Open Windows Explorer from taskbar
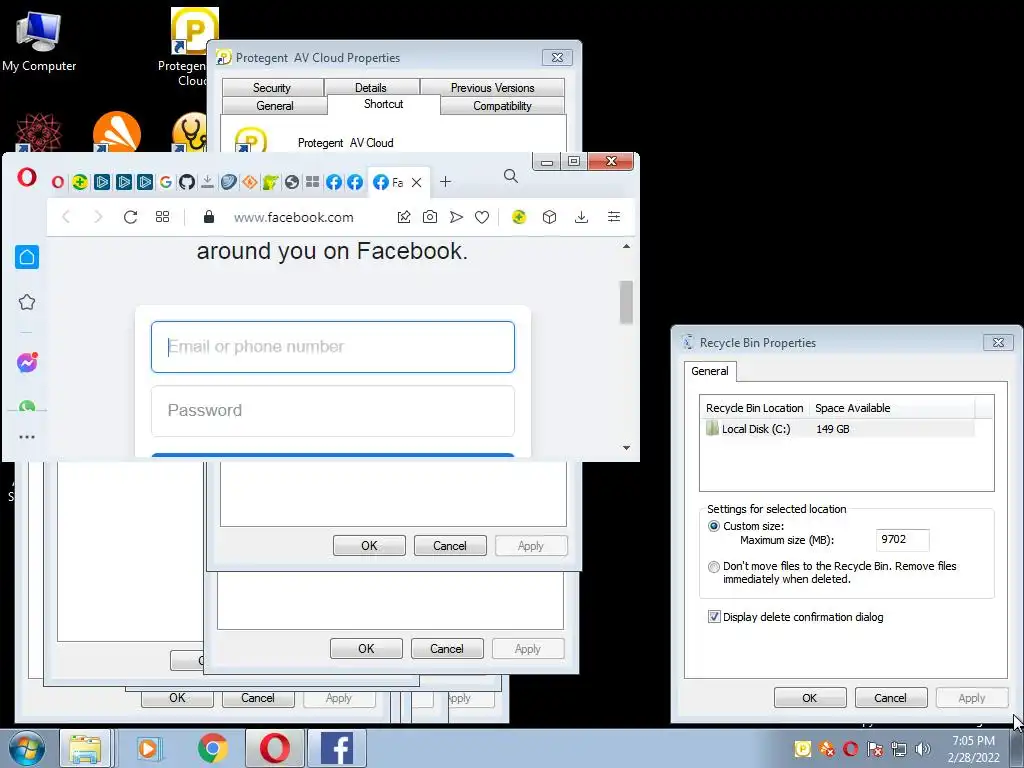The image size is (1024, 768). (x=86, y=748)
